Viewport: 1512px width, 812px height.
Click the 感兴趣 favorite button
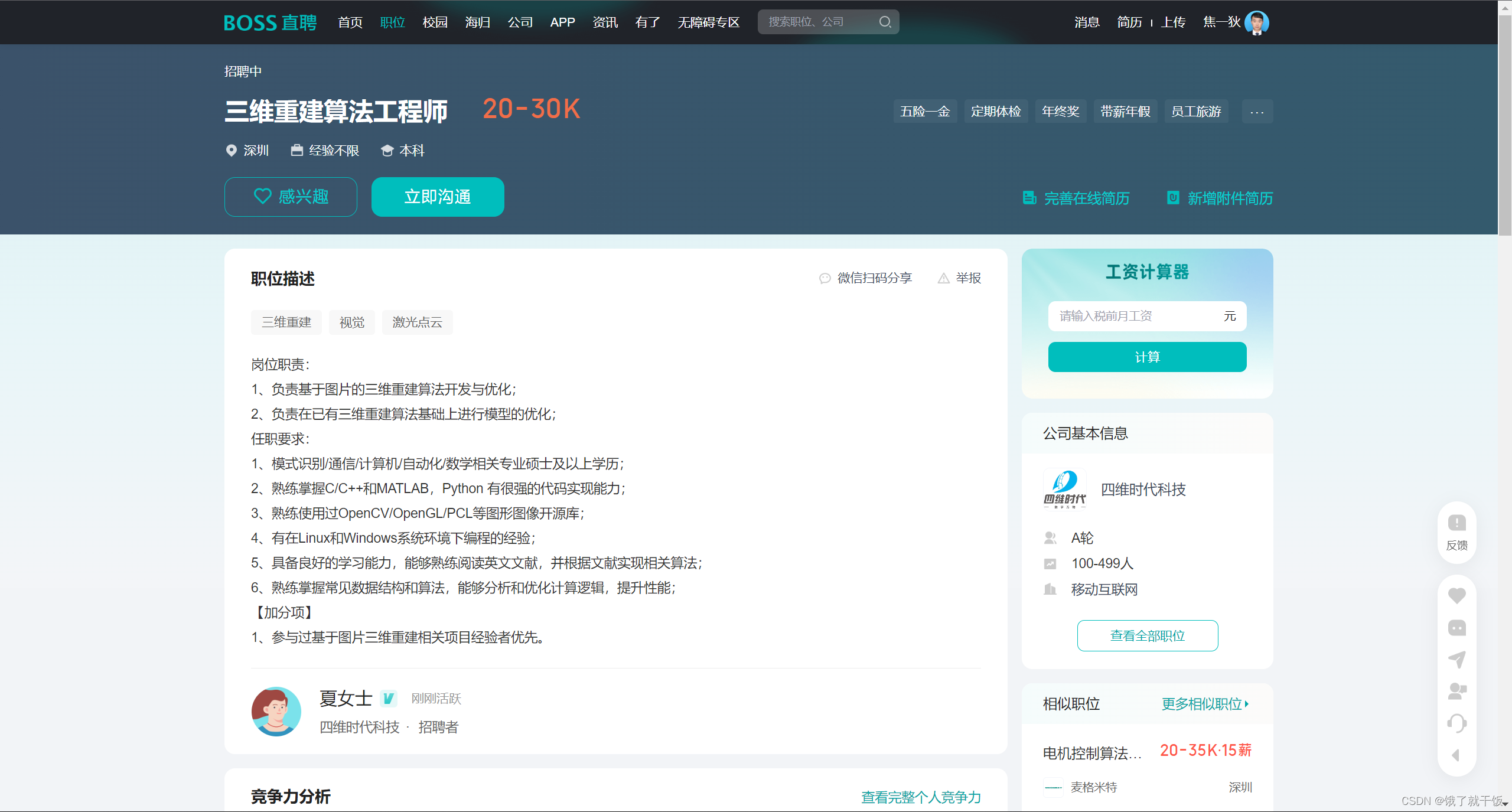coord(291,197)
